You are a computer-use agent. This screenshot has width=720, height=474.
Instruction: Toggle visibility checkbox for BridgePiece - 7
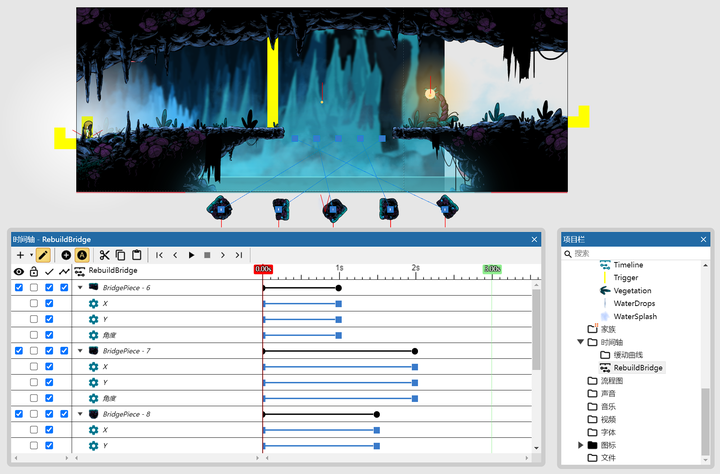point(19,351)
